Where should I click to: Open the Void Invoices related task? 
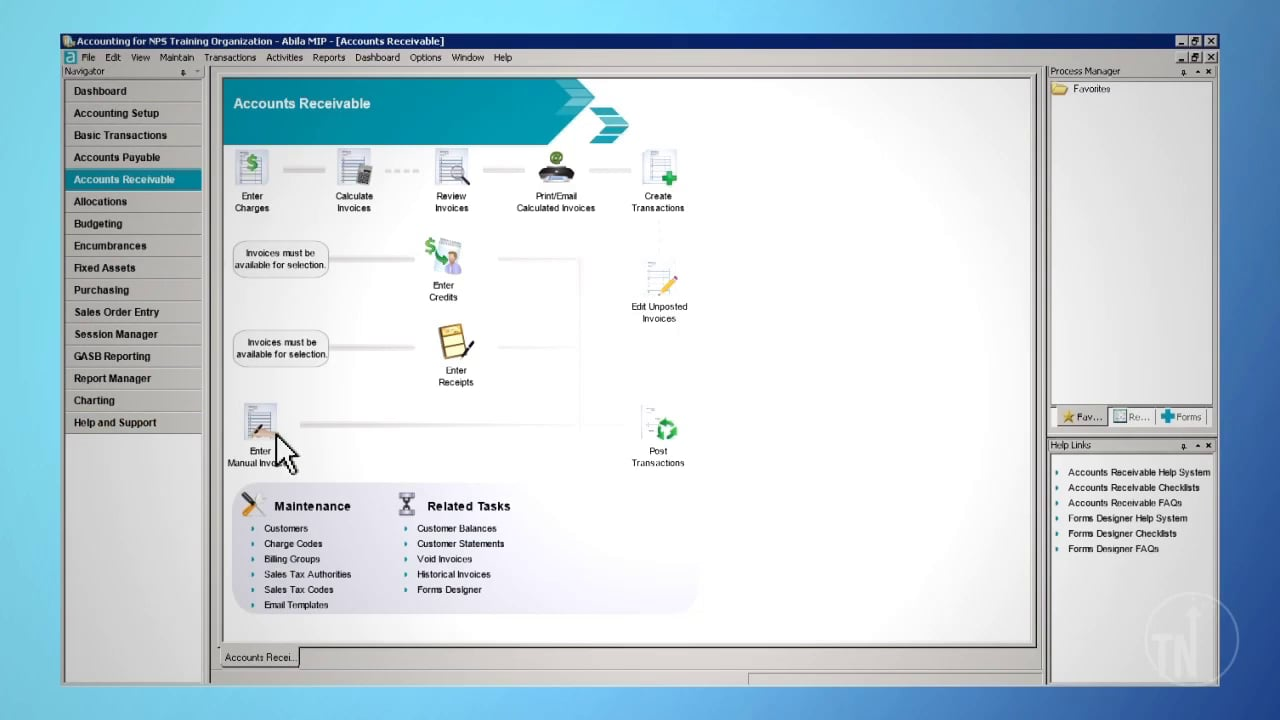click(444, 559)
